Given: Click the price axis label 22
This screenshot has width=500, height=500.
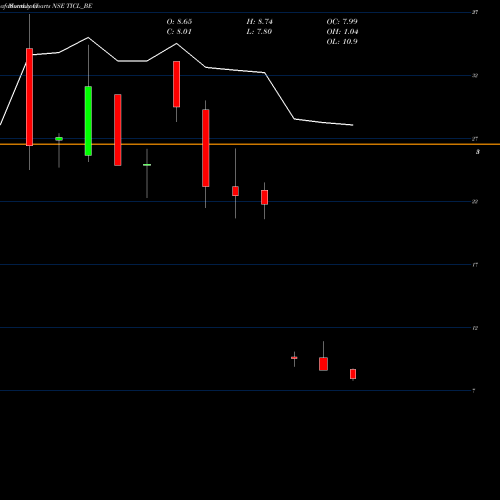Looking at the screenshot, I should (475, 202).
